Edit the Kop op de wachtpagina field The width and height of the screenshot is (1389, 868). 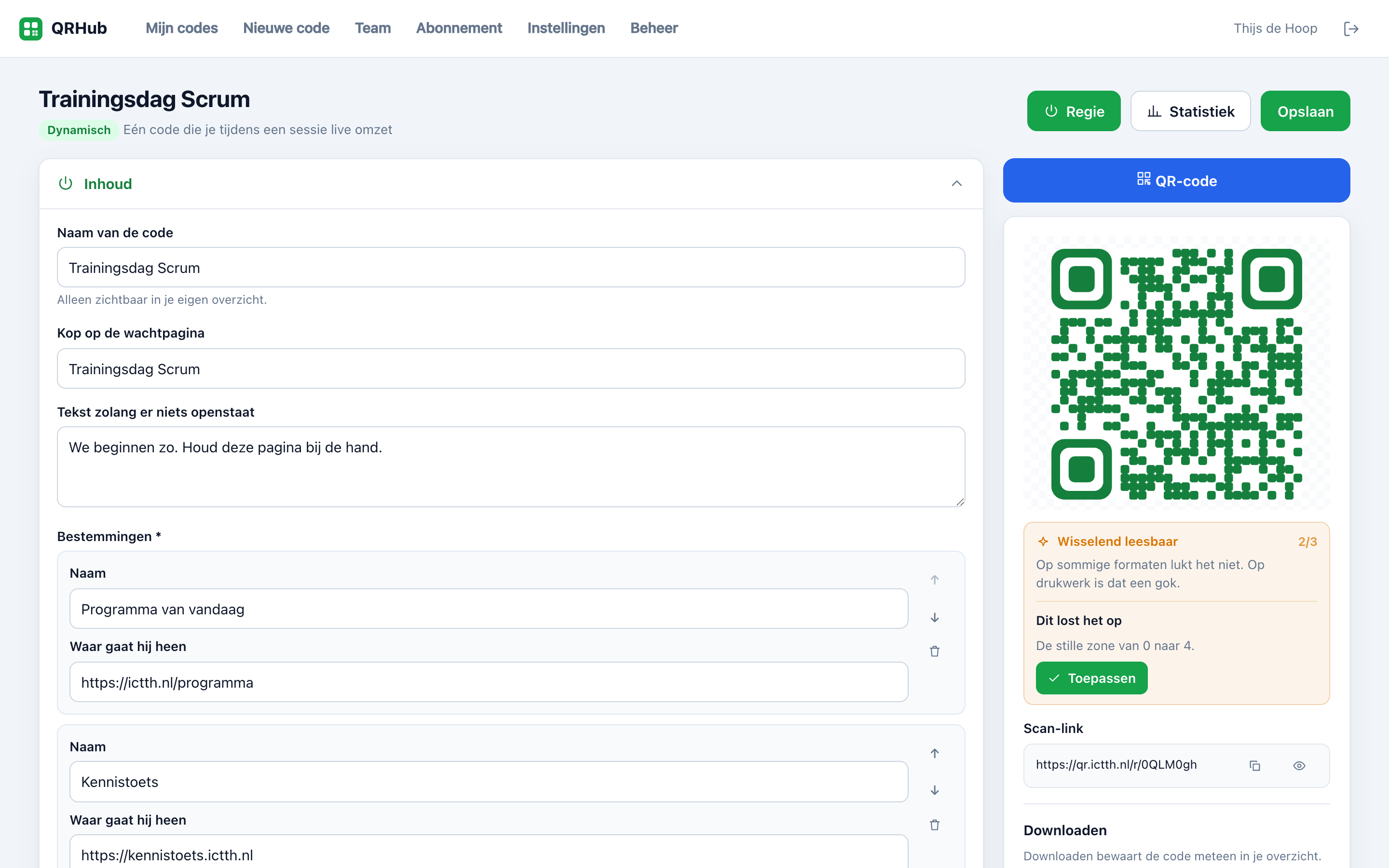click(511, 368)
